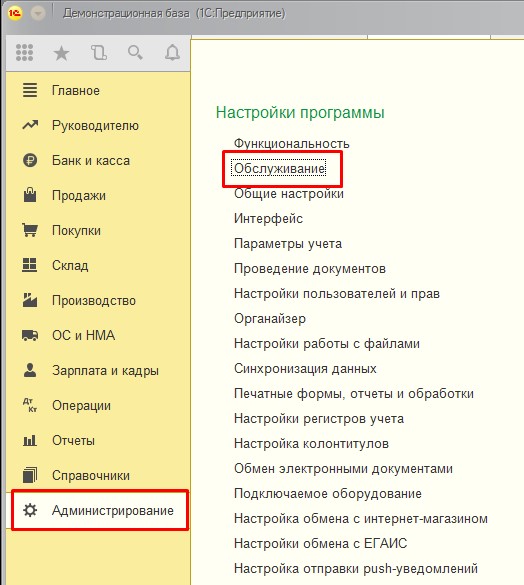Open Настройки работы с файлами
The height and width of the screenshot is (585, 524).
click(x=327, y=344)
